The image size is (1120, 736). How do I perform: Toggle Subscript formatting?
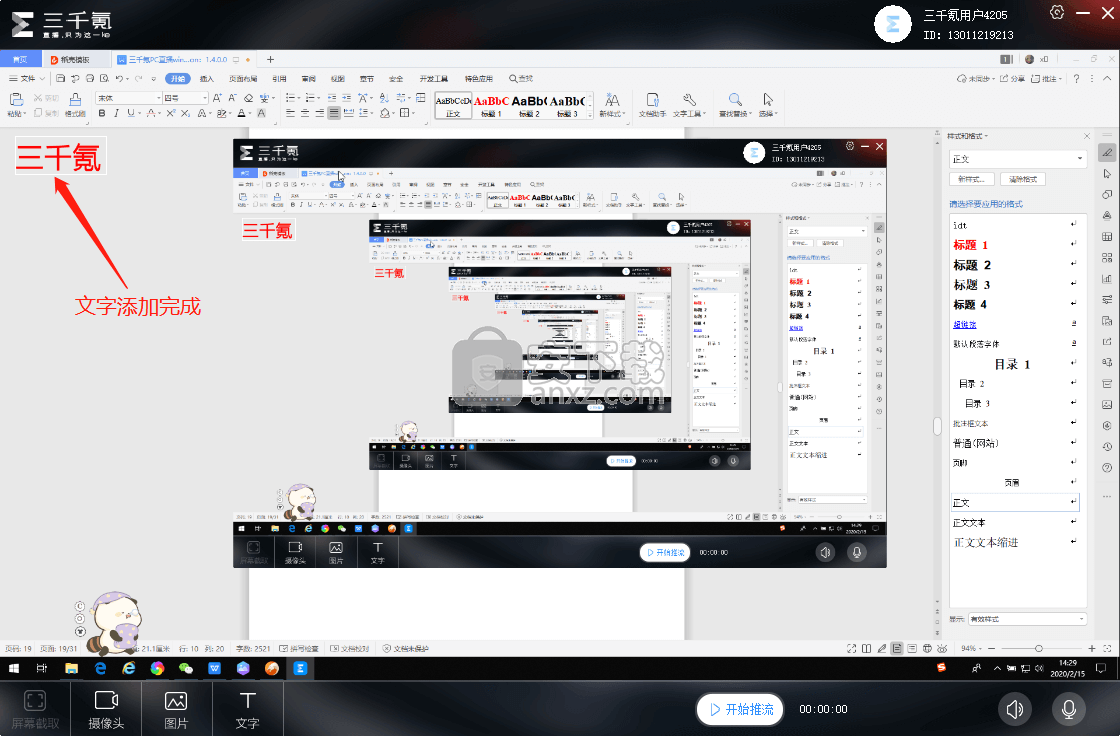[185, 113]
